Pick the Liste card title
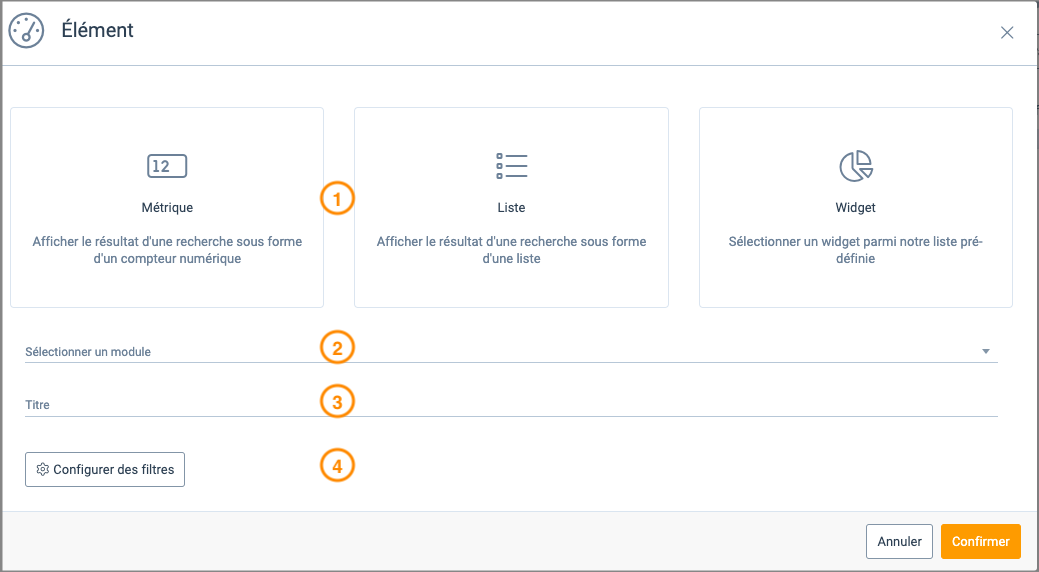This screenshot has height=572, width=1039. [x=511, y=208]
